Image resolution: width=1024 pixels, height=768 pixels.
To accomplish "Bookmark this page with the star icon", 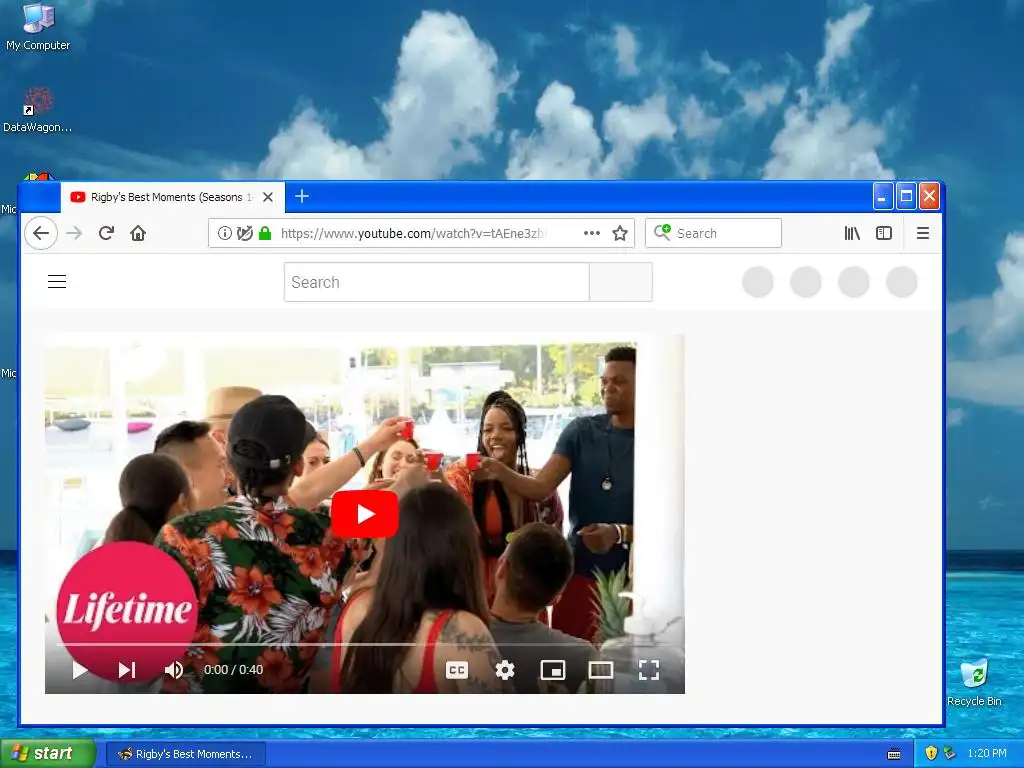I will [x=620, y=233].
